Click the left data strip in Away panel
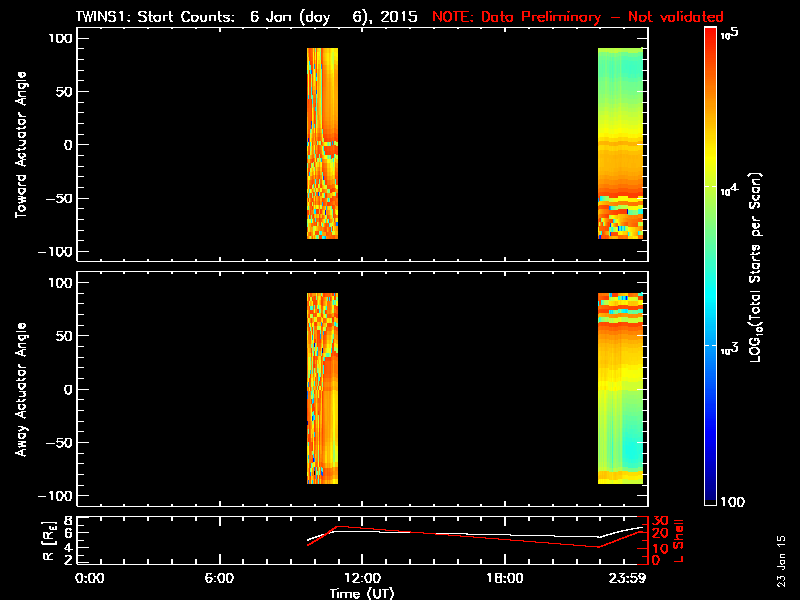 click(322, 388)
